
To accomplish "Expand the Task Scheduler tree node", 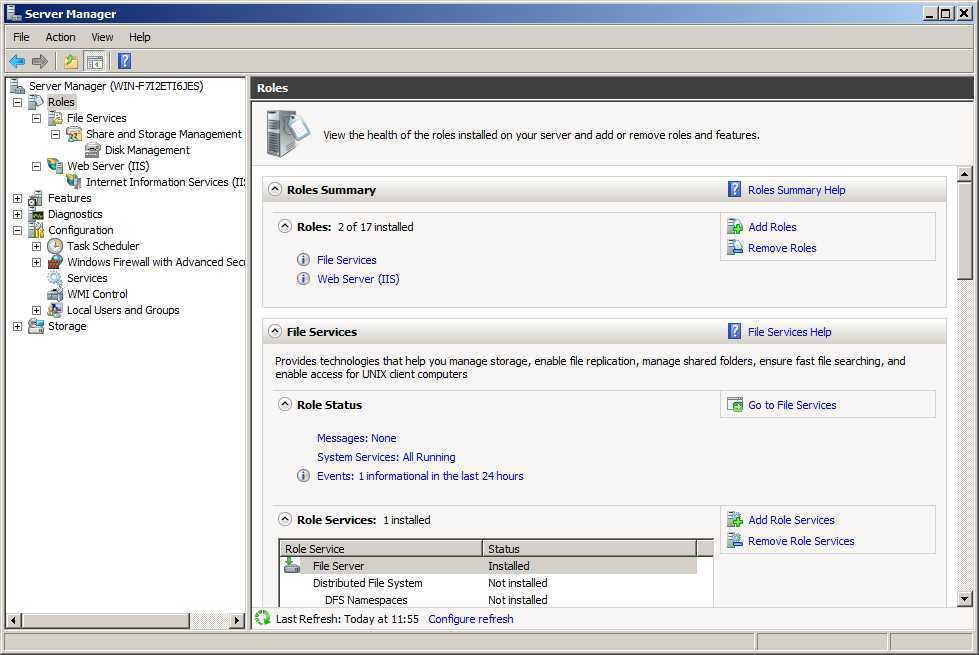I will click(36, 246).
